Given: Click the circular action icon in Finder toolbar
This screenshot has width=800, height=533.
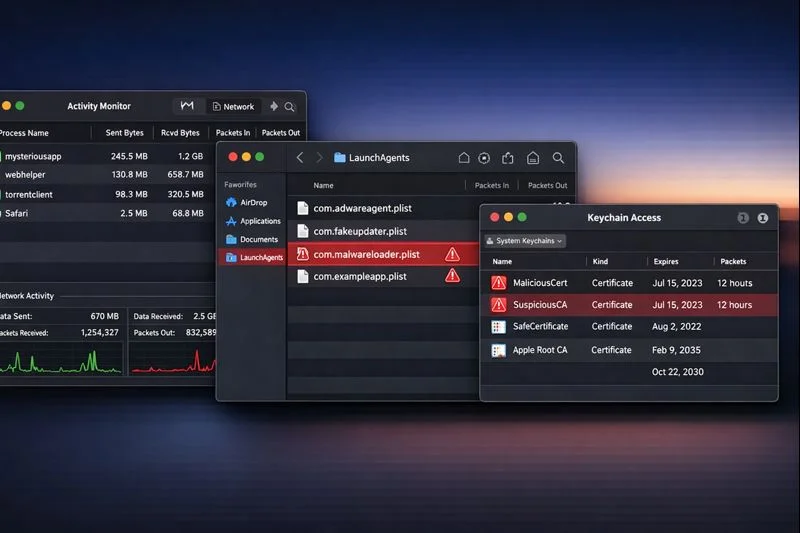Looking at the screenshot, I should pos(484,158).
